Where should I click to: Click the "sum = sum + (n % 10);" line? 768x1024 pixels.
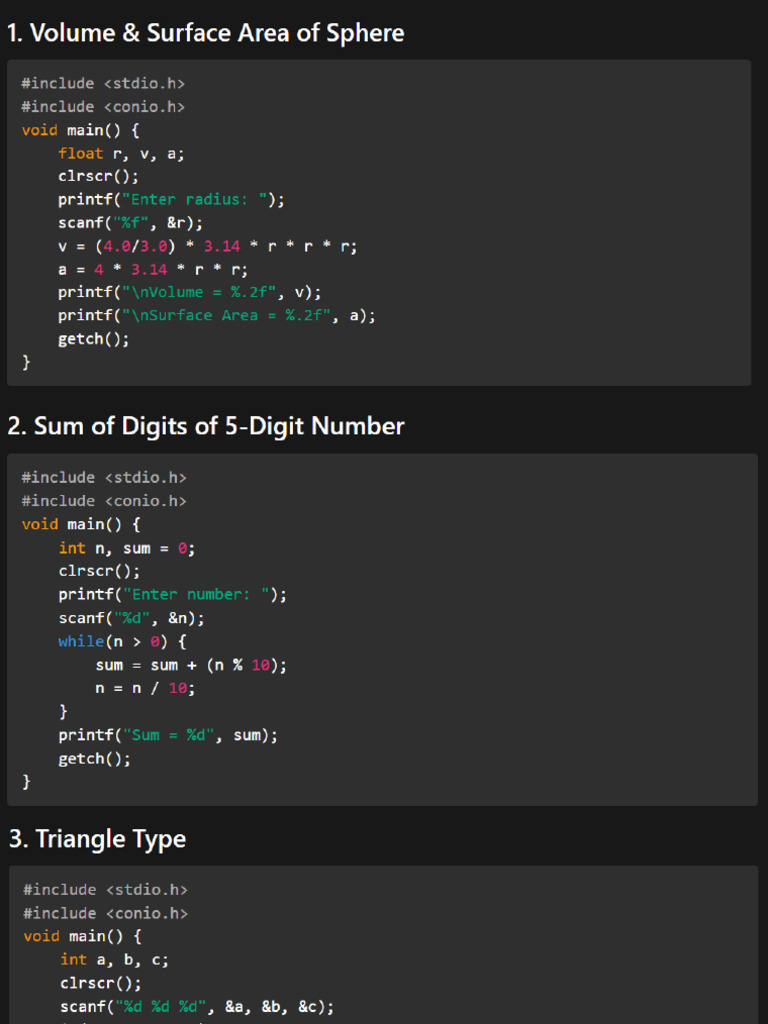[191, 665]
